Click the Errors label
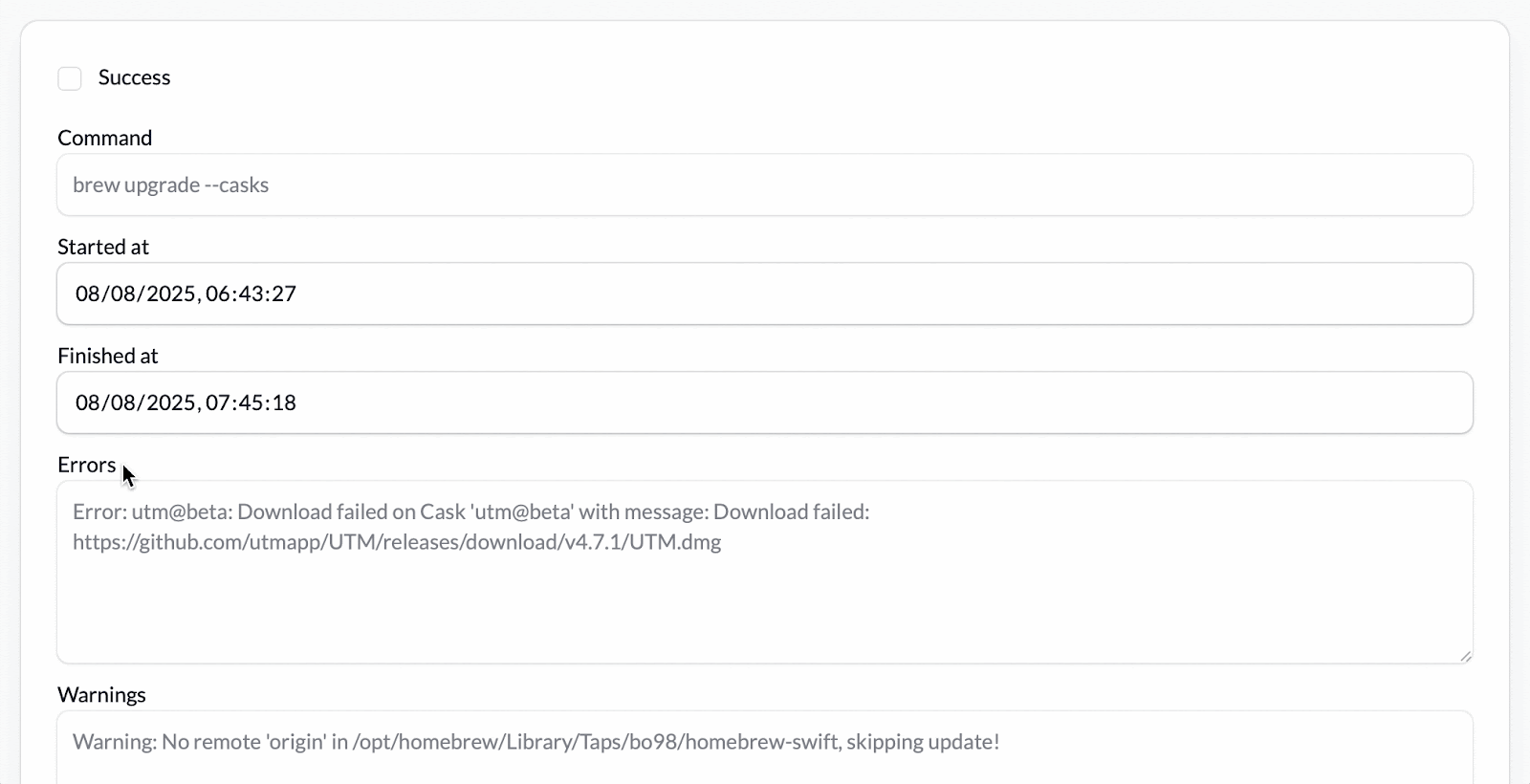Screen dimensions: 1530x784 pyautogui.click(x=86, y=465)
